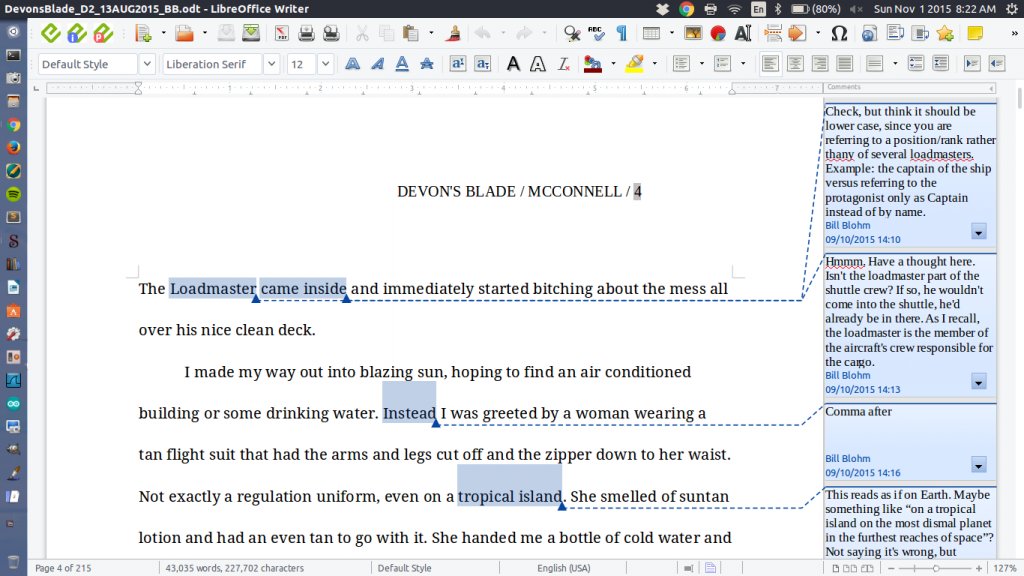Open the Default Style paragraph dropdown

(146, 63)
